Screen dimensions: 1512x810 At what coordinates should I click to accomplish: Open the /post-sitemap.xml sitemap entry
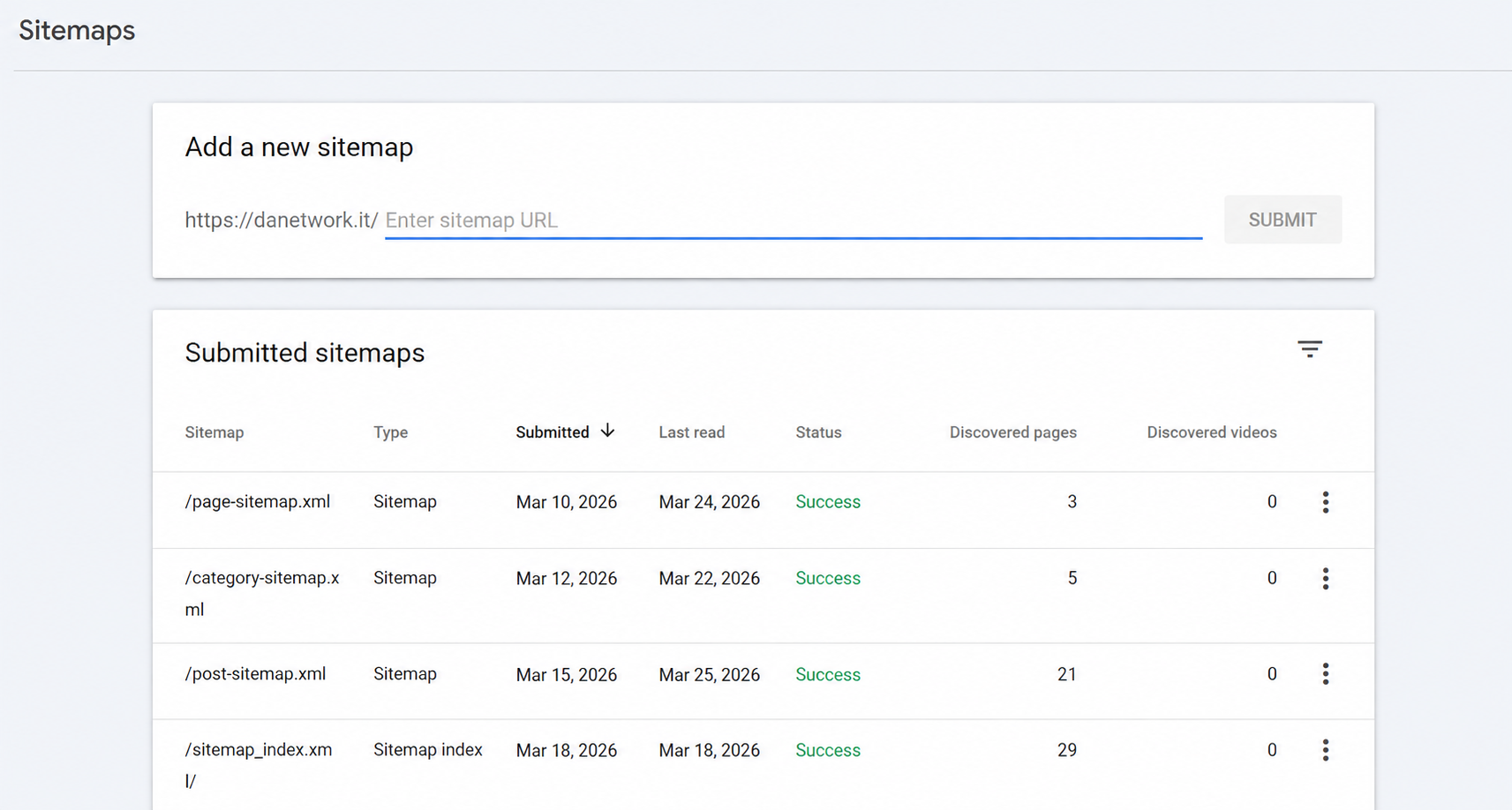coord(255,674)
